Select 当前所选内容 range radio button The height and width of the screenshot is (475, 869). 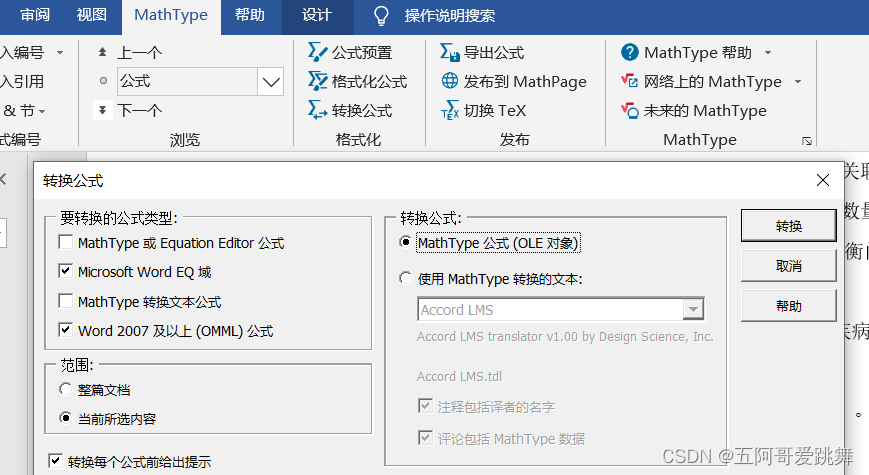point(65,418)
